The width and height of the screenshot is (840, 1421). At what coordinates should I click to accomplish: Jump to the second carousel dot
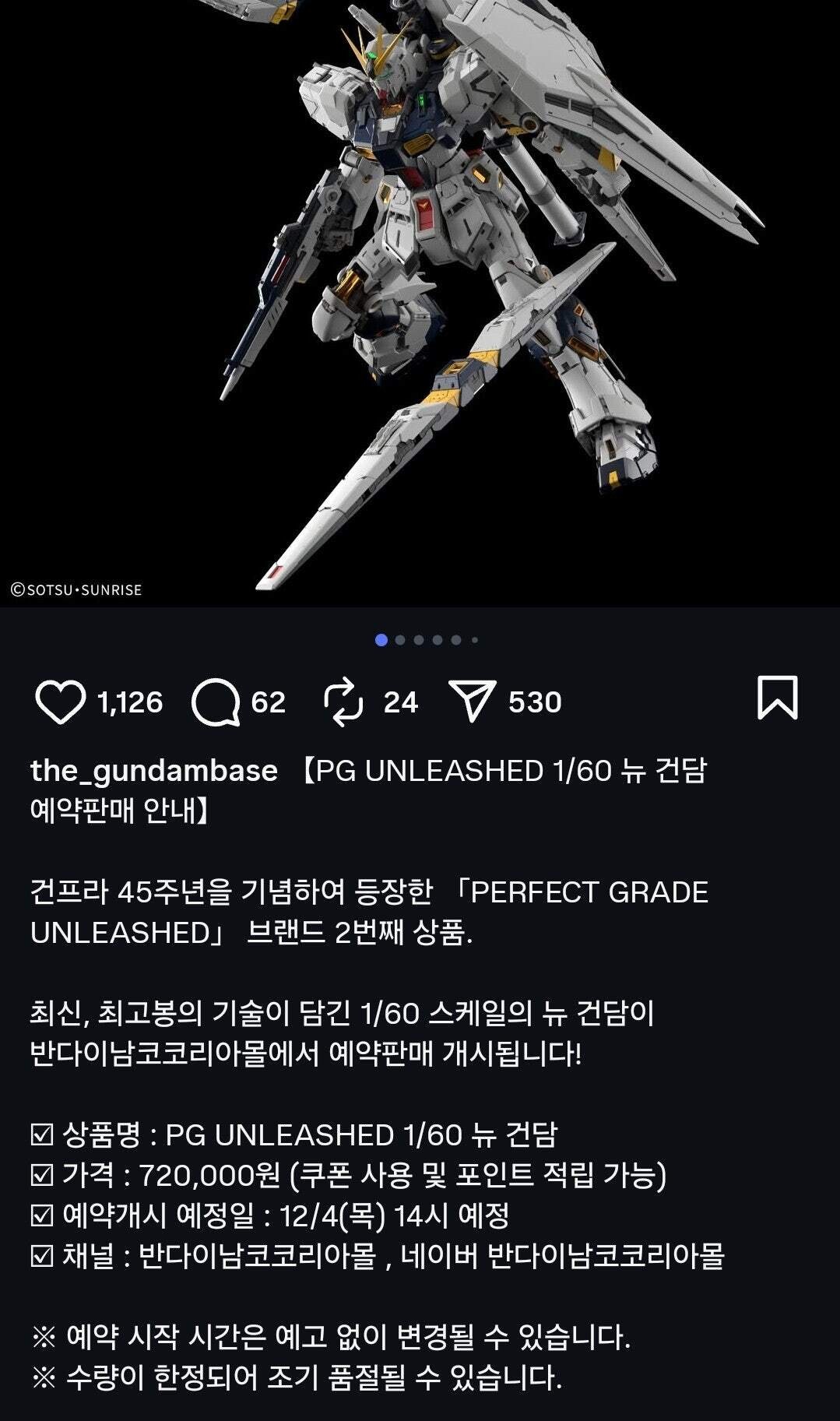point(400,640)
